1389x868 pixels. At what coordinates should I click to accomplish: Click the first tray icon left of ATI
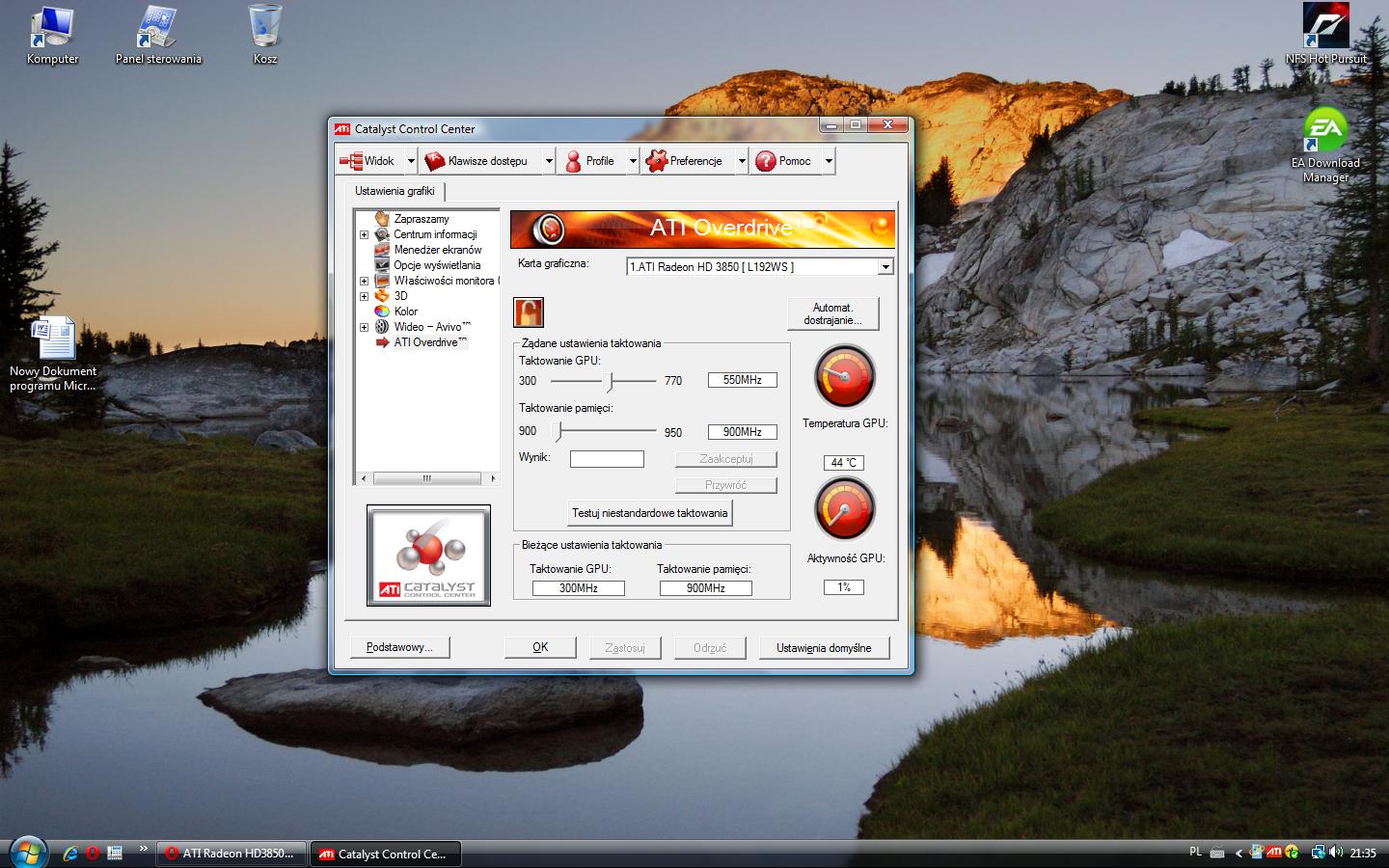point(1257,852)
